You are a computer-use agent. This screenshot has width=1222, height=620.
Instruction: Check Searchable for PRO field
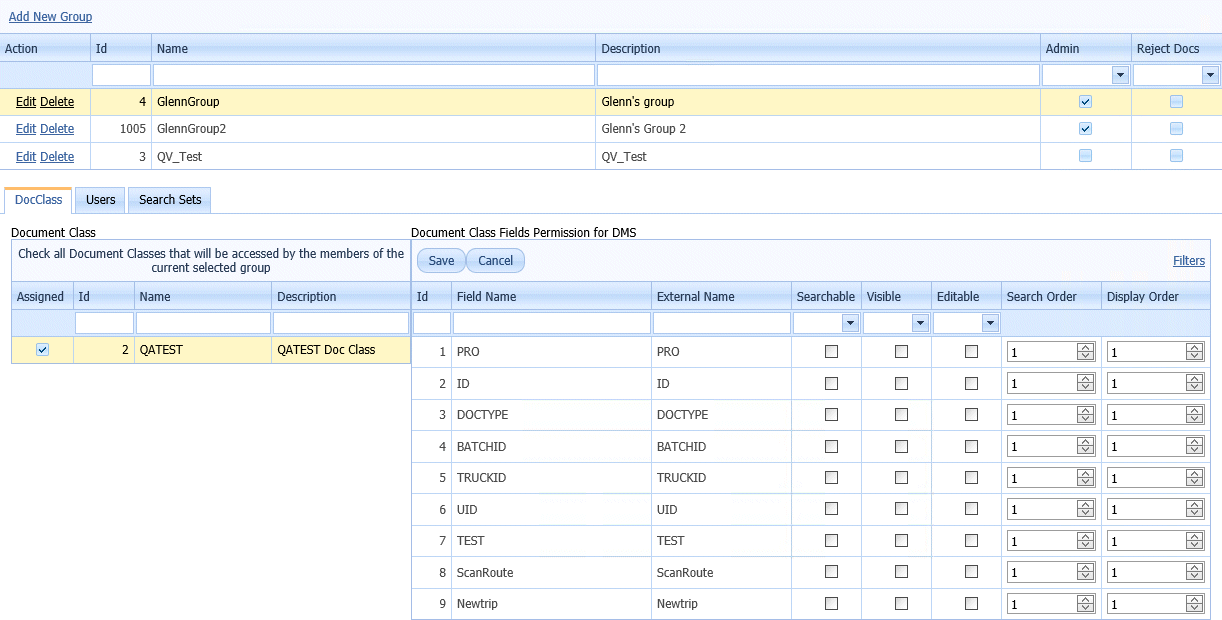(x=831, y=352)
